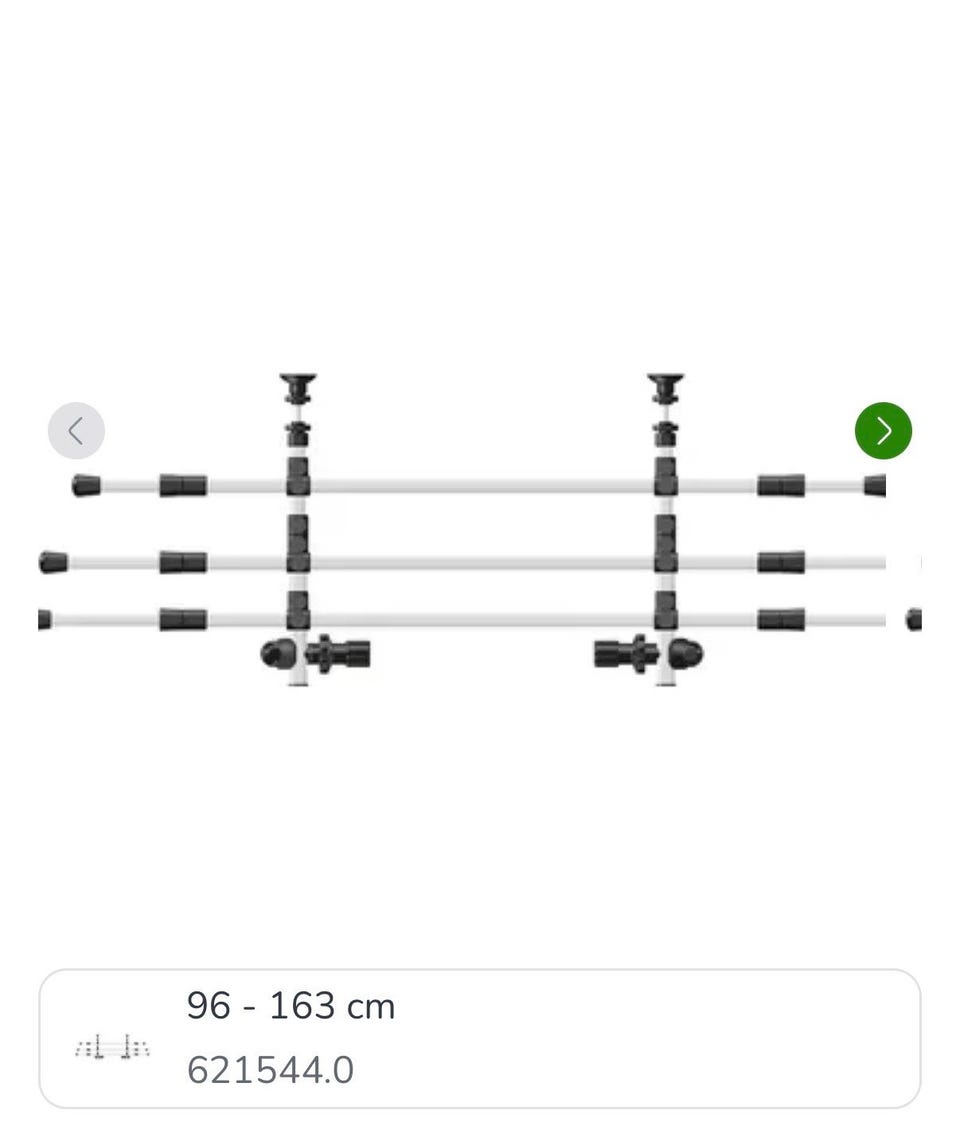This screenshot has width=960, height=1122.
Task: Click the left black sleeve on middle bar
Action: tap(183, 562)
